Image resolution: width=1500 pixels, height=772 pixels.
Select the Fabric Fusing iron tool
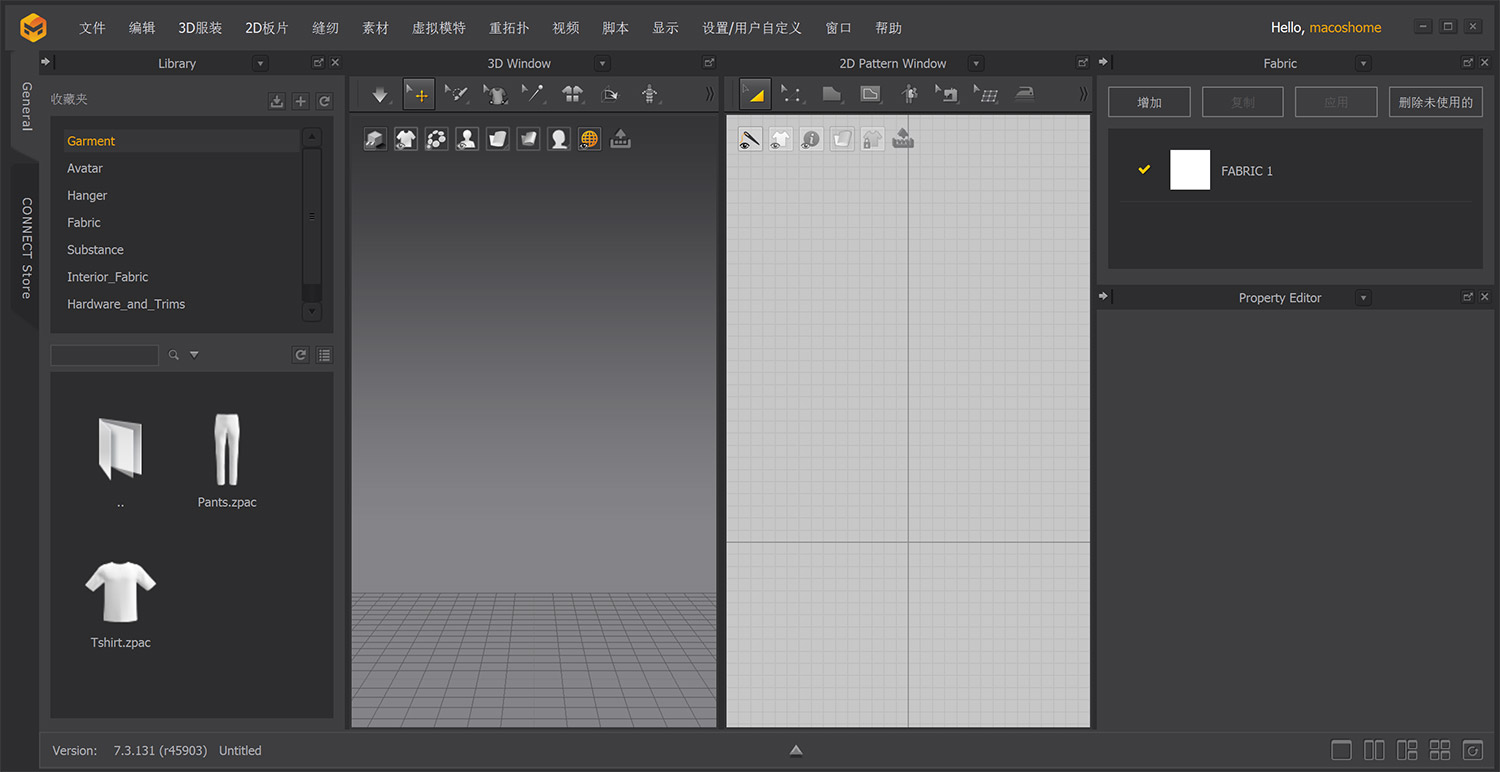(1026, 94)
